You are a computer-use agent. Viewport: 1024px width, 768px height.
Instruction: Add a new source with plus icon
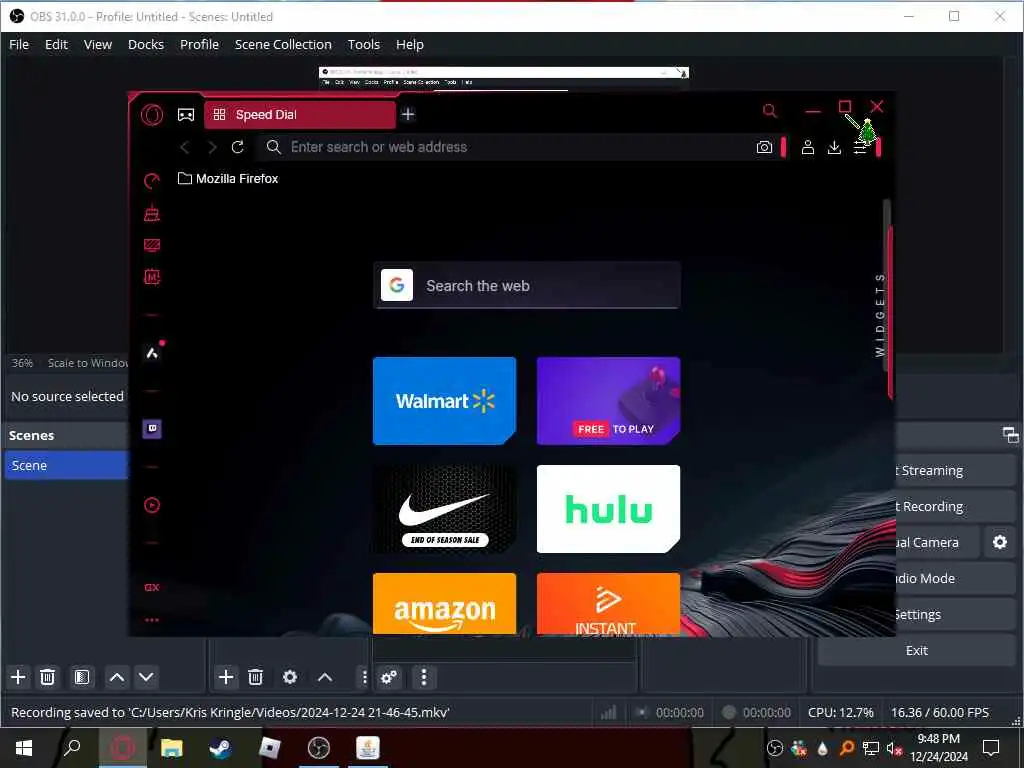pos(225,677)
